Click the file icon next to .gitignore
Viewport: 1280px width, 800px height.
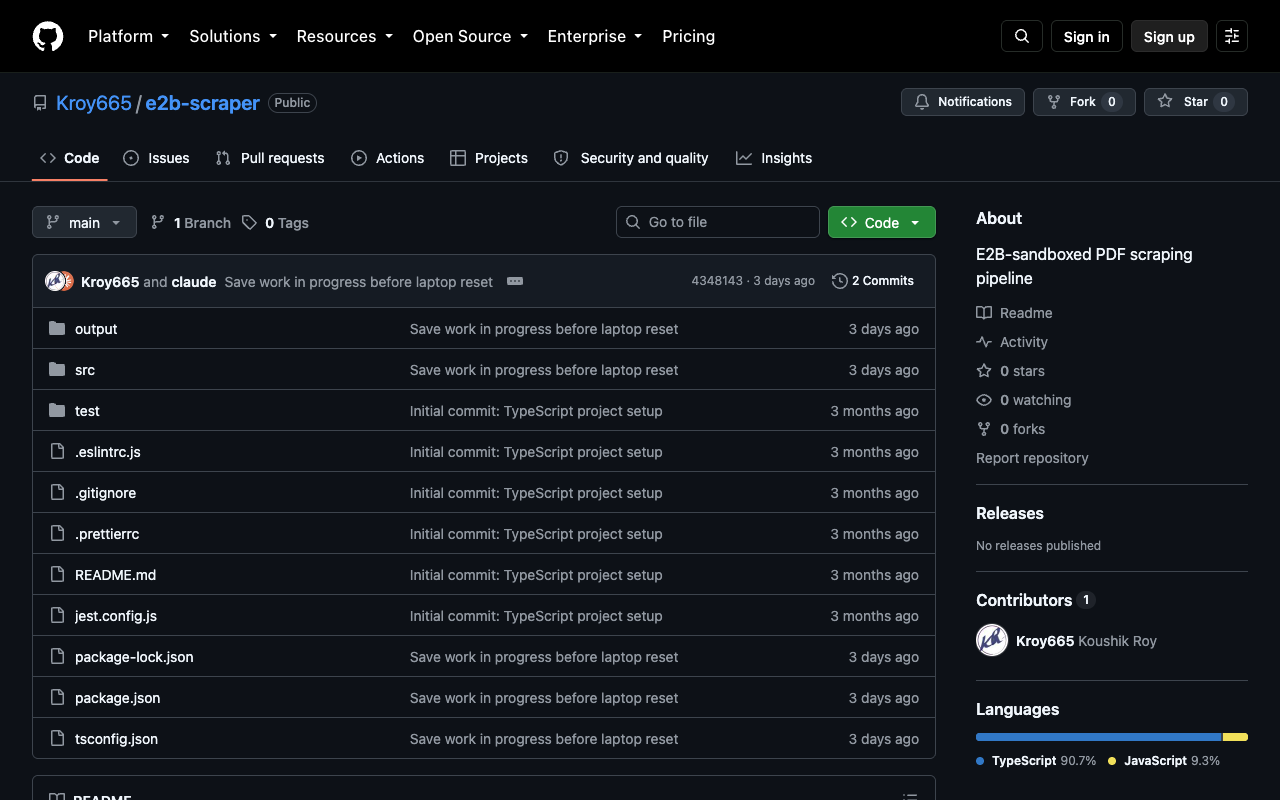tap(57, 493)
